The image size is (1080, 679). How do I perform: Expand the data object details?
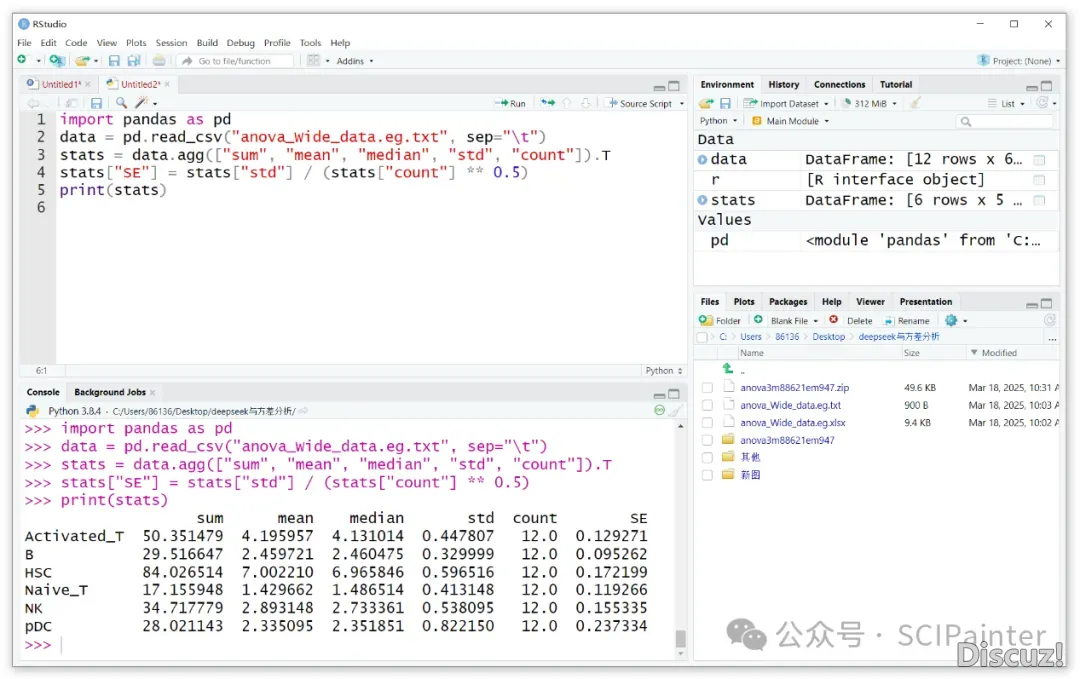click(x=702, y=160)
